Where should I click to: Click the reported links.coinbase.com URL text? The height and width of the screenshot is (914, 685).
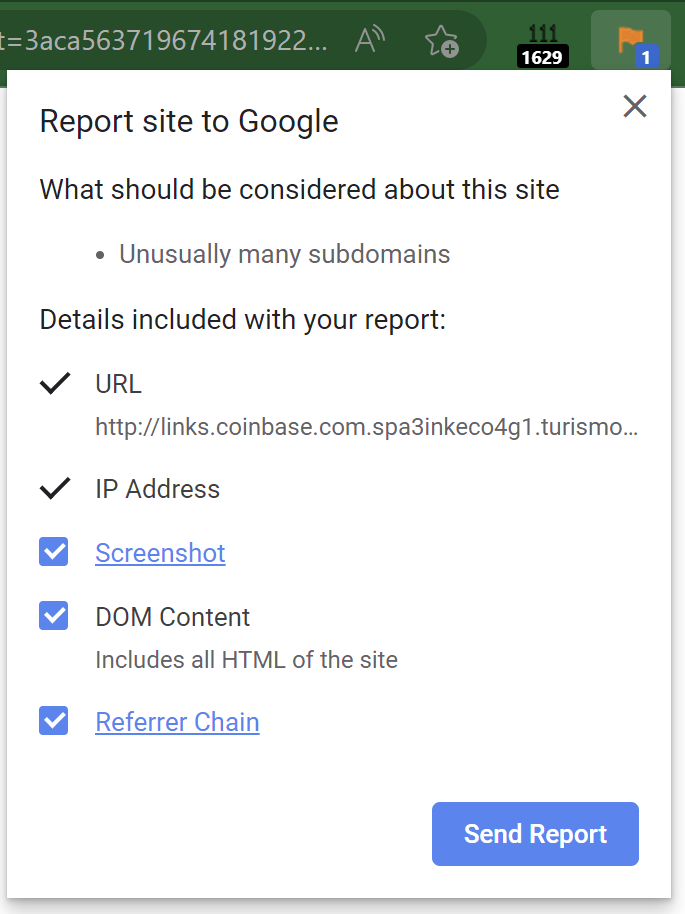(366, 428)
